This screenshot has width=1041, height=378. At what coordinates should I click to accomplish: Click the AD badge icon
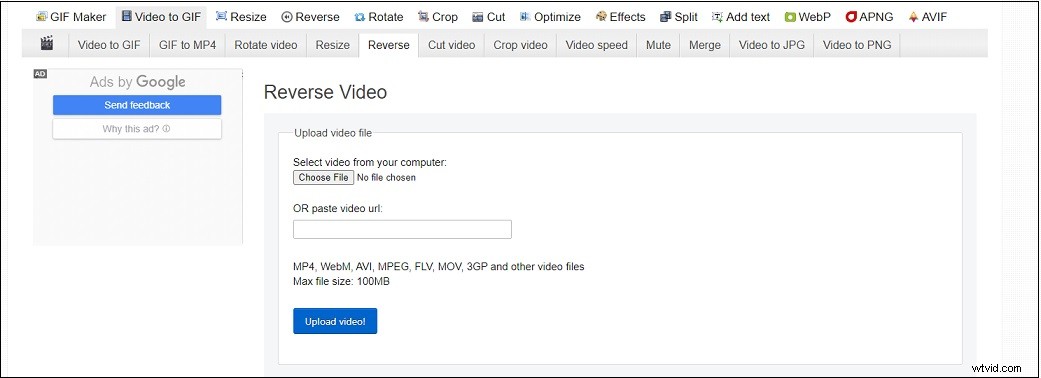(40, 74)
